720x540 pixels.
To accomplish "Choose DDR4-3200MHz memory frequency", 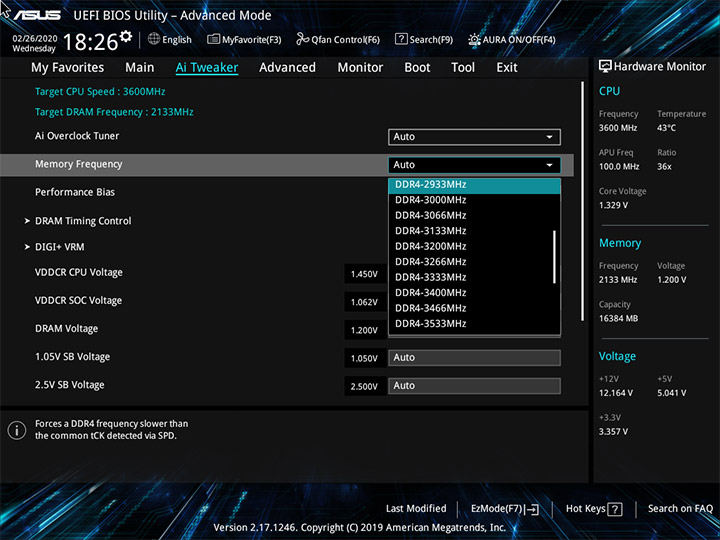I will (474, 247).
